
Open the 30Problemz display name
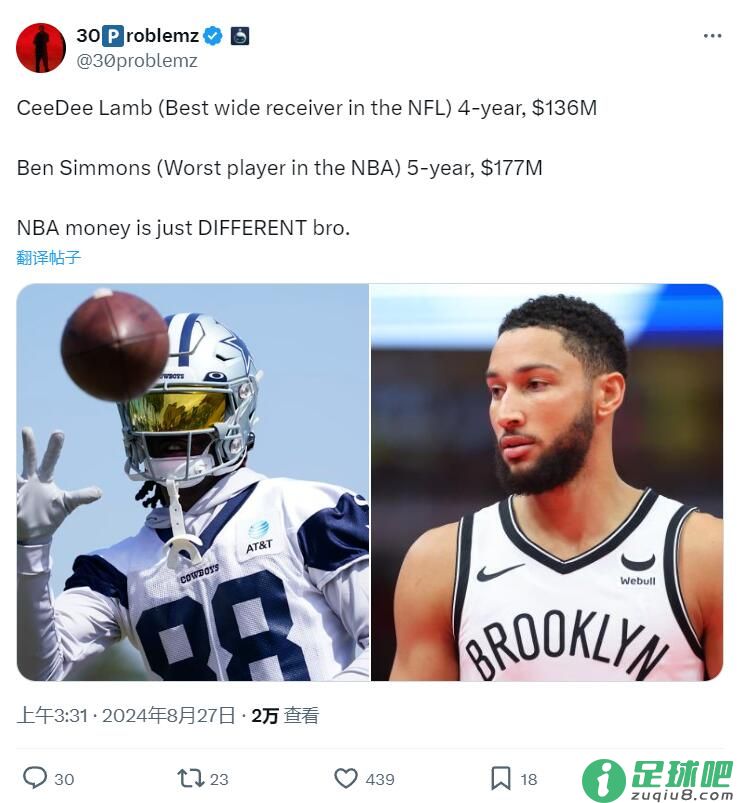pos(137,35)
